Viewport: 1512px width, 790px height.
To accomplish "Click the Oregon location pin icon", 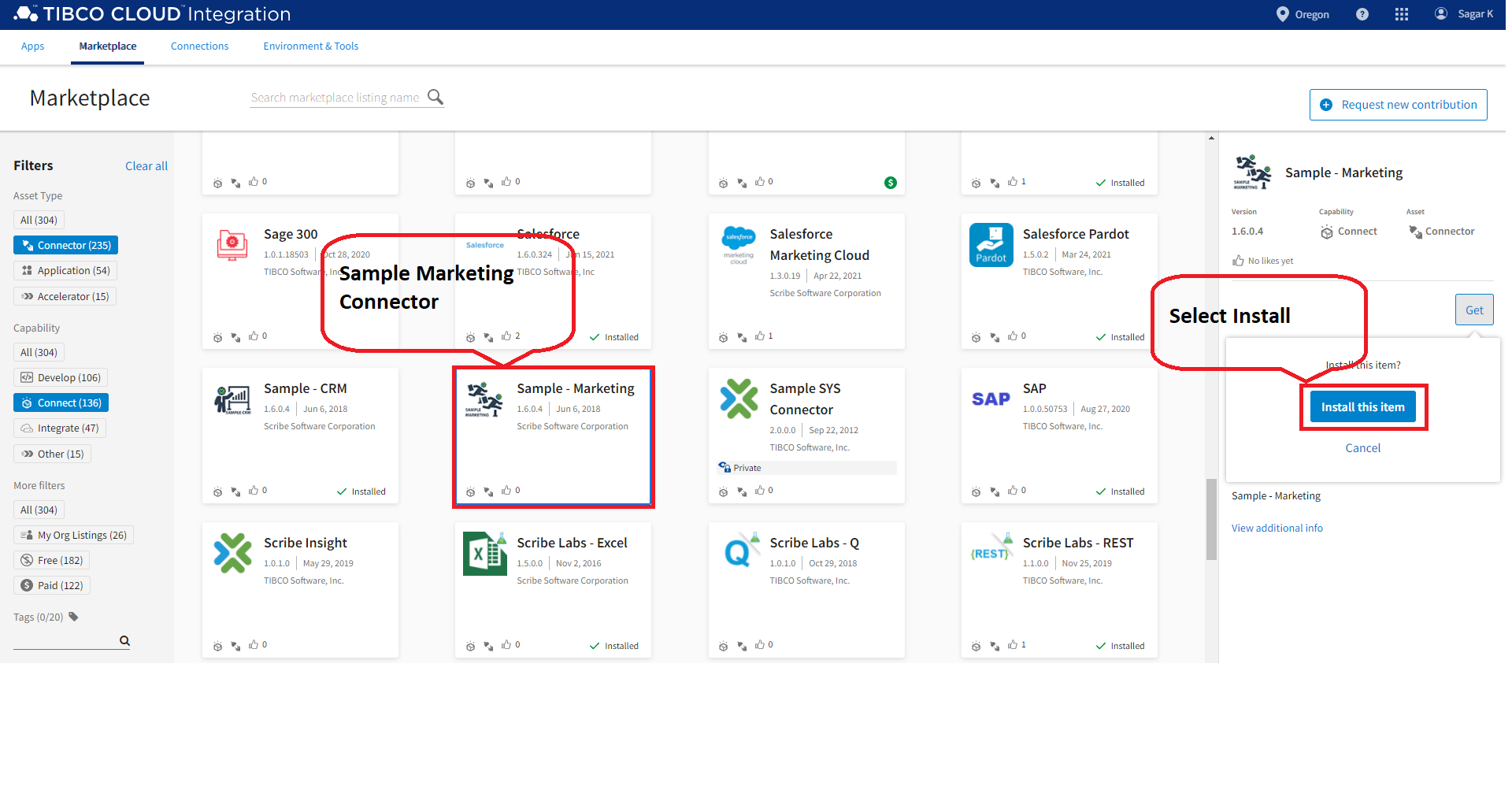I will coord(1282,14).
